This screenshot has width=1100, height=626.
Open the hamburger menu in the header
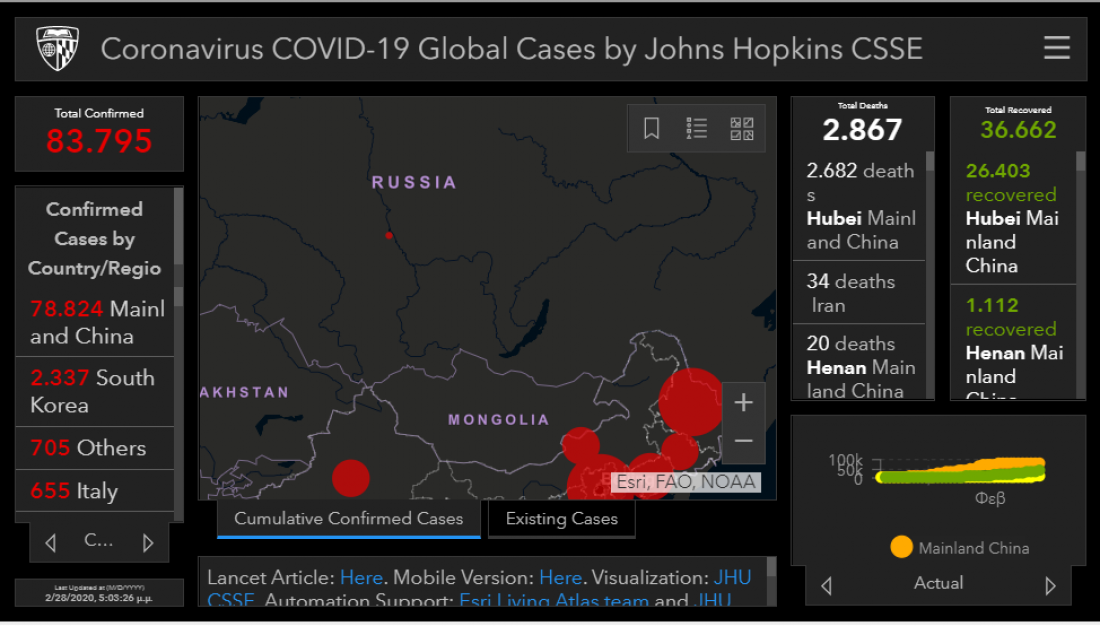pyautogui.click(x=1056, y=48)
